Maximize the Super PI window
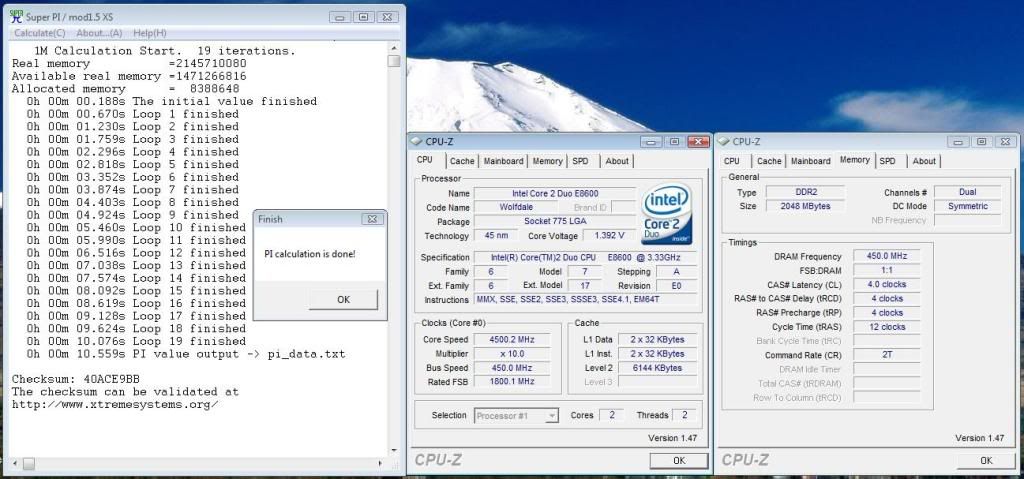This screenshot has height=479, width=1024. tap(361, 17)
